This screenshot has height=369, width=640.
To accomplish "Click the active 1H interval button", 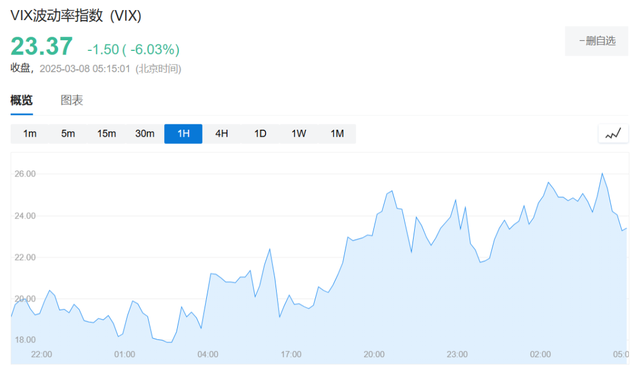I will coord(183,133).
